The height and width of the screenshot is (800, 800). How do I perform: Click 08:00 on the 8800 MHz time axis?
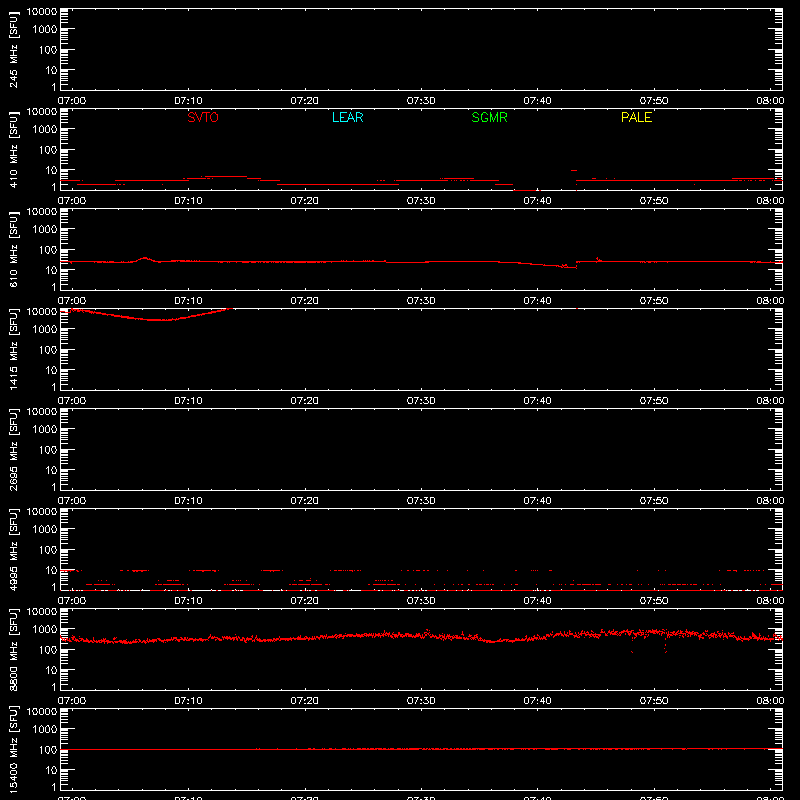coord(770,701)
